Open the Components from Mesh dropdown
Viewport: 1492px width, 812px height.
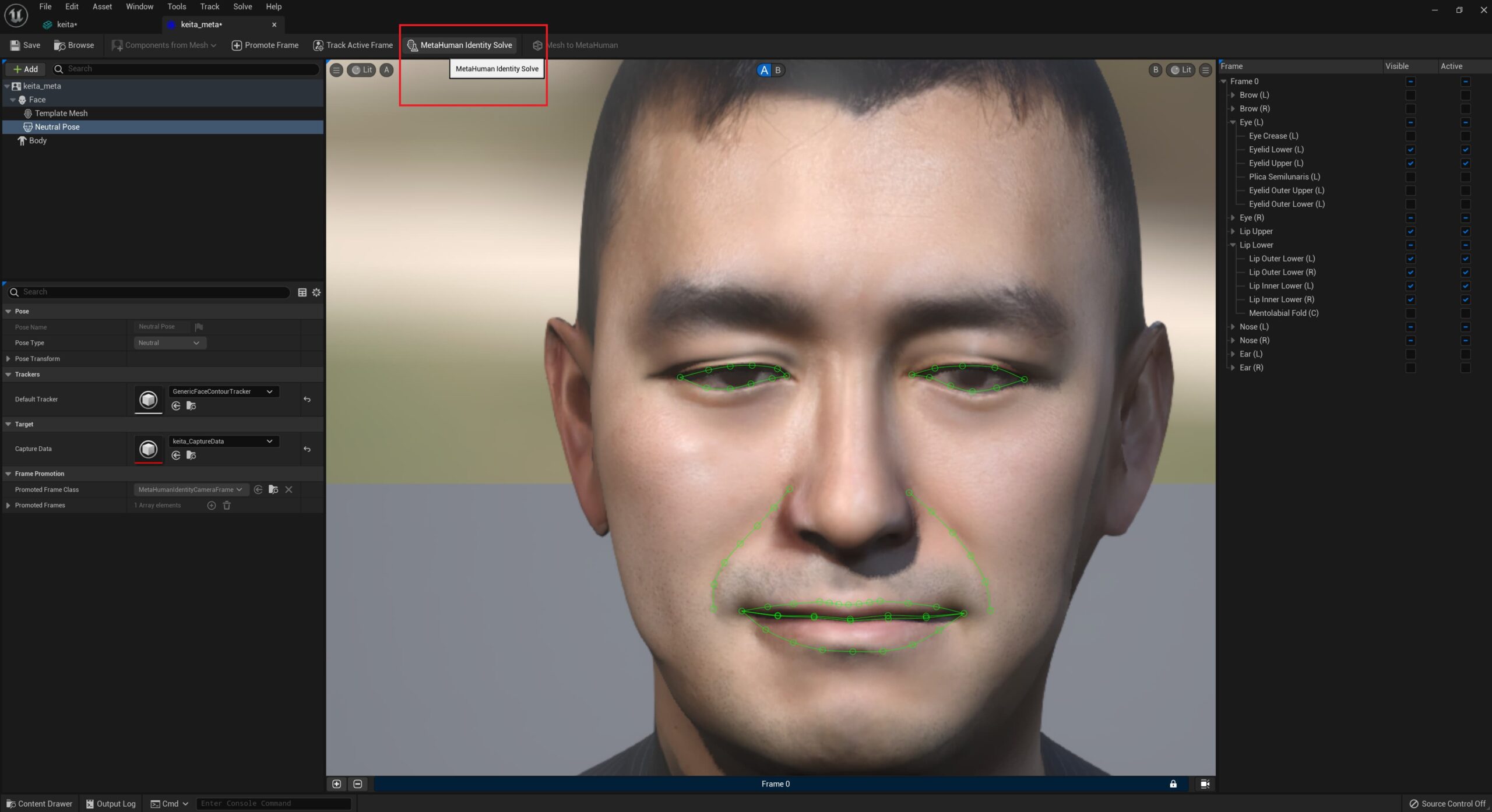coord(164,45)
